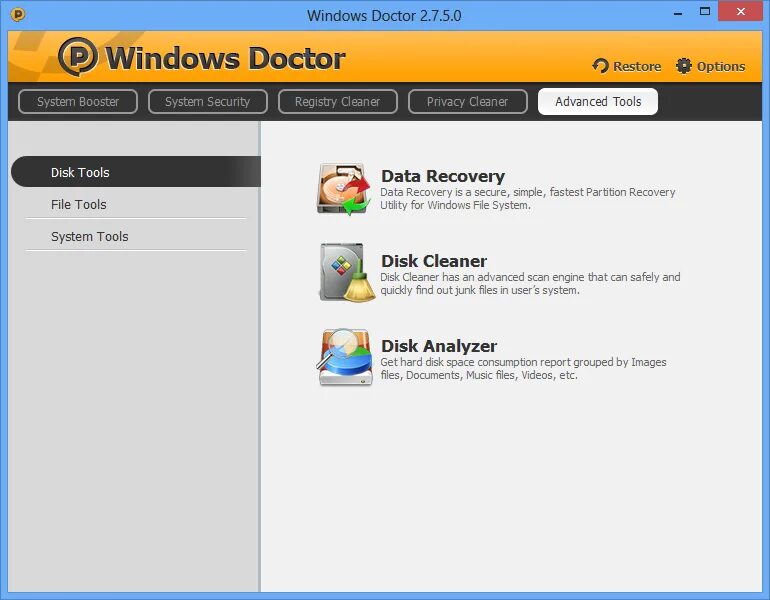Click the Restore arrow icon
This screenshot has height=600, width=770.
click(600, 66)
